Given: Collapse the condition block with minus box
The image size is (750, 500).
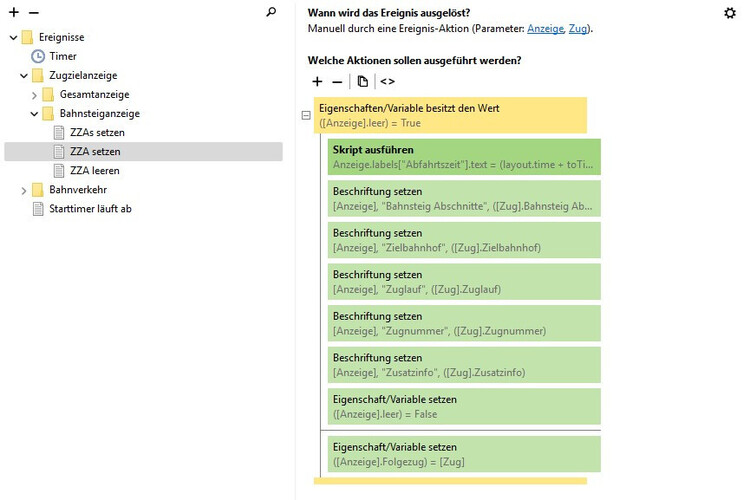Looking at the screenshot, I should pos(305,115).
